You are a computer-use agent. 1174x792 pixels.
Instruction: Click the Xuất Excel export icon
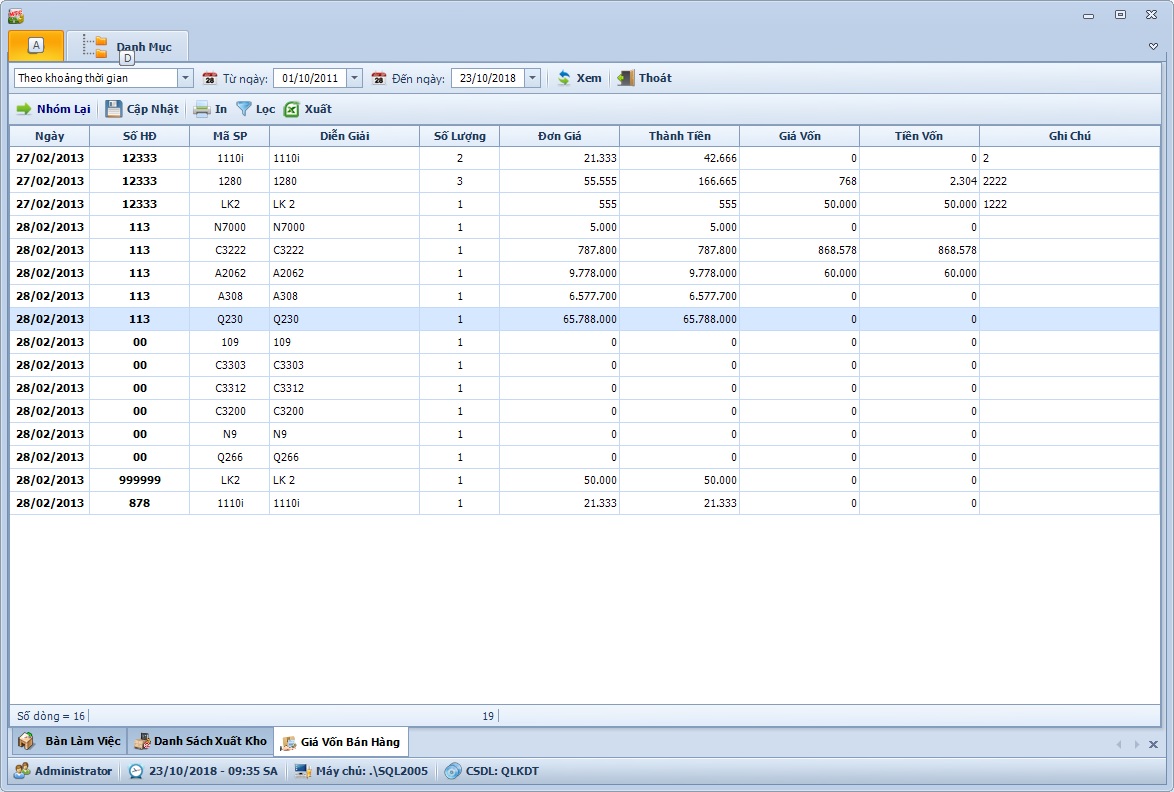coord(292,109)
